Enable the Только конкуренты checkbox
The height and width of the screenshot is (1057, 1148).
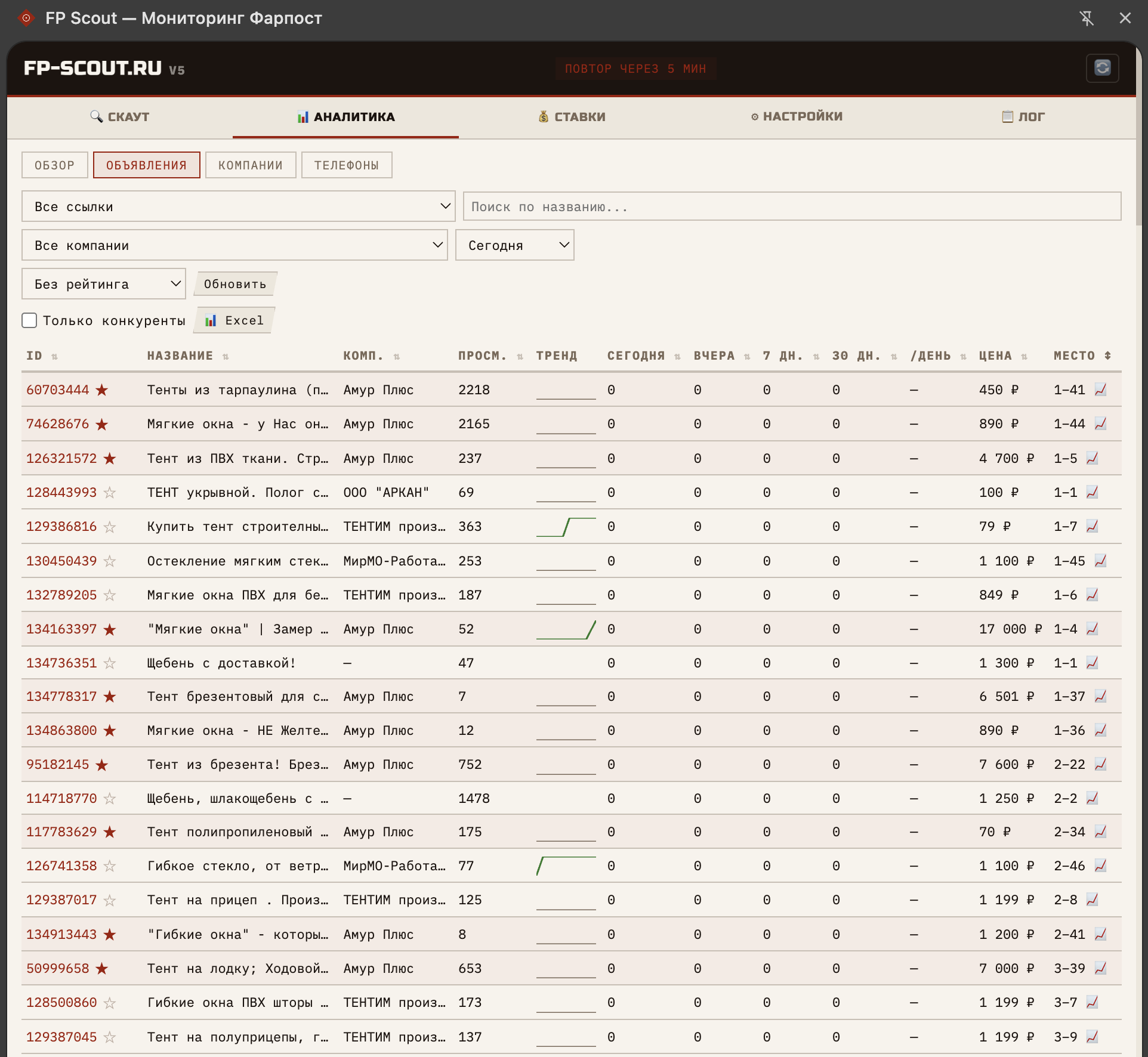[29, 320]
